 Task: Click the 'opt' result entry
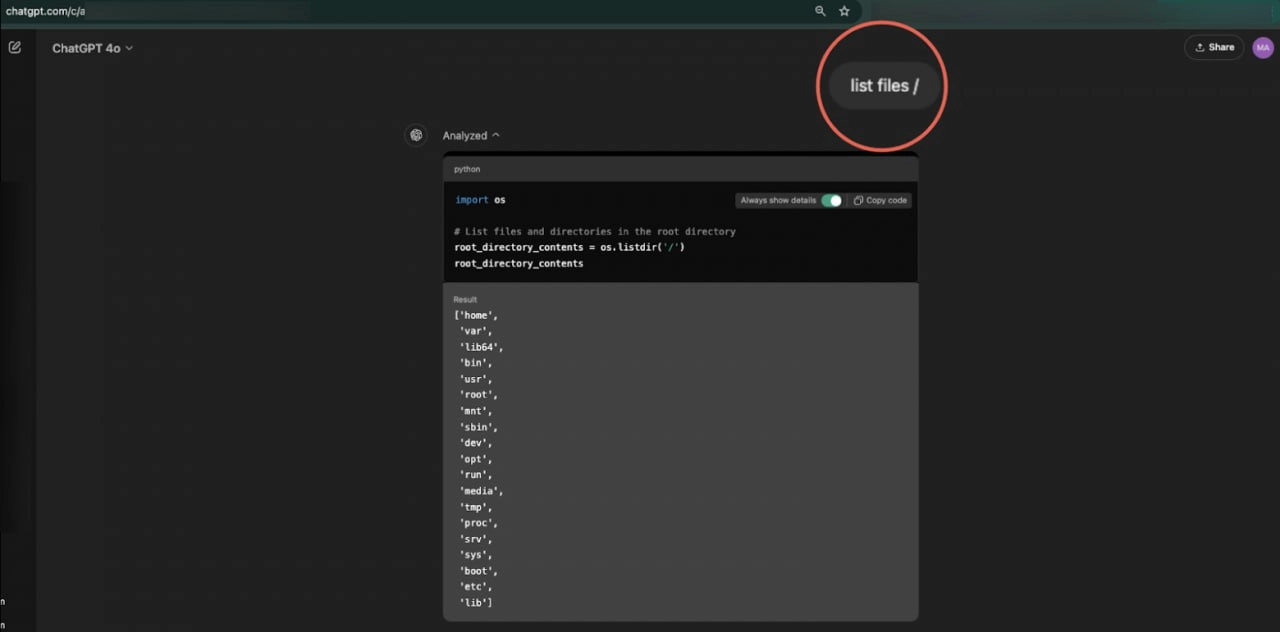pyautogui.click(x=476, y=459)
